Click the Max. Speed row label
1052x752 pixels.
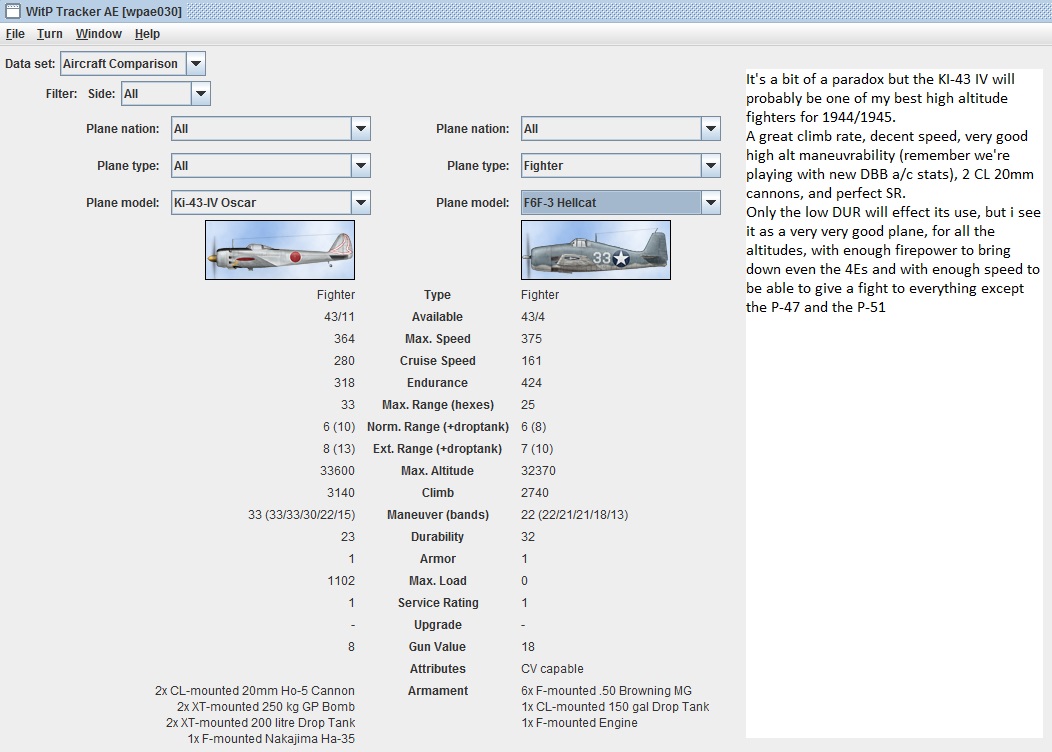437,339
